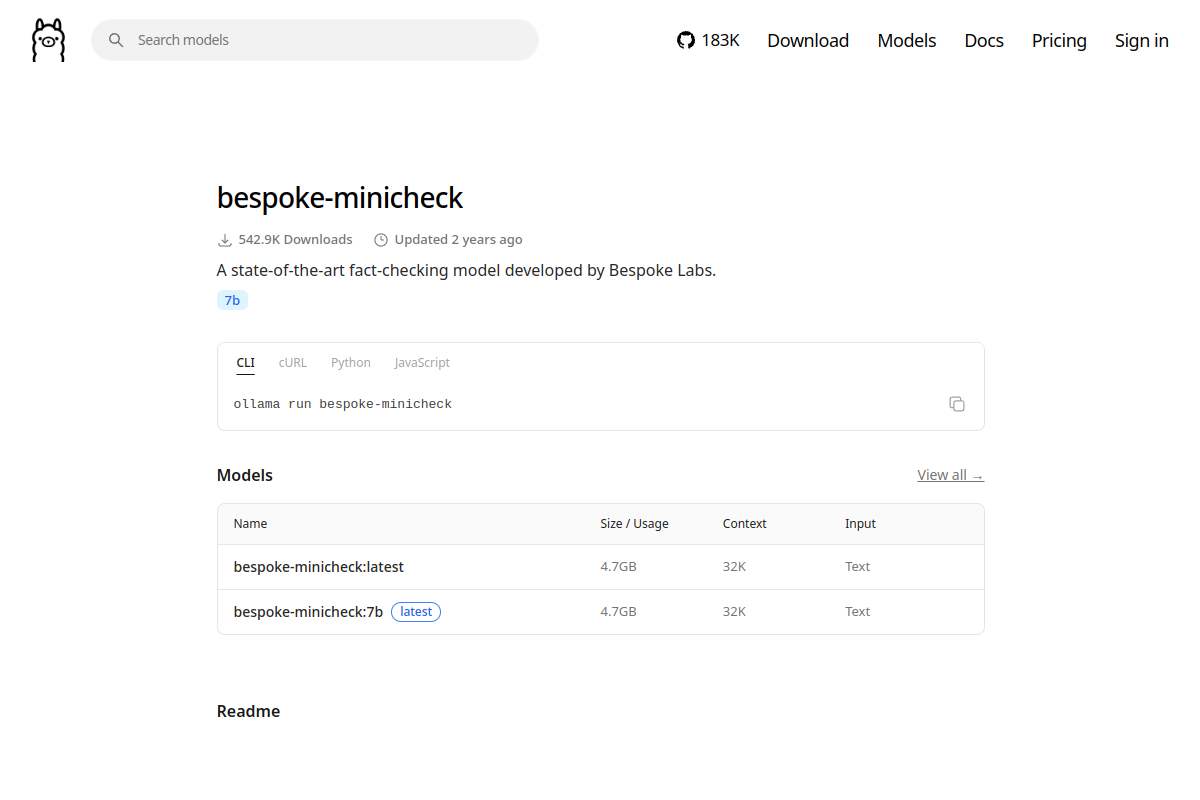Viewport: 1200px width, 800px height.
Task: Click 32K in the bespoke-minicheck:latest row
Action: click(x=734, y=567)
